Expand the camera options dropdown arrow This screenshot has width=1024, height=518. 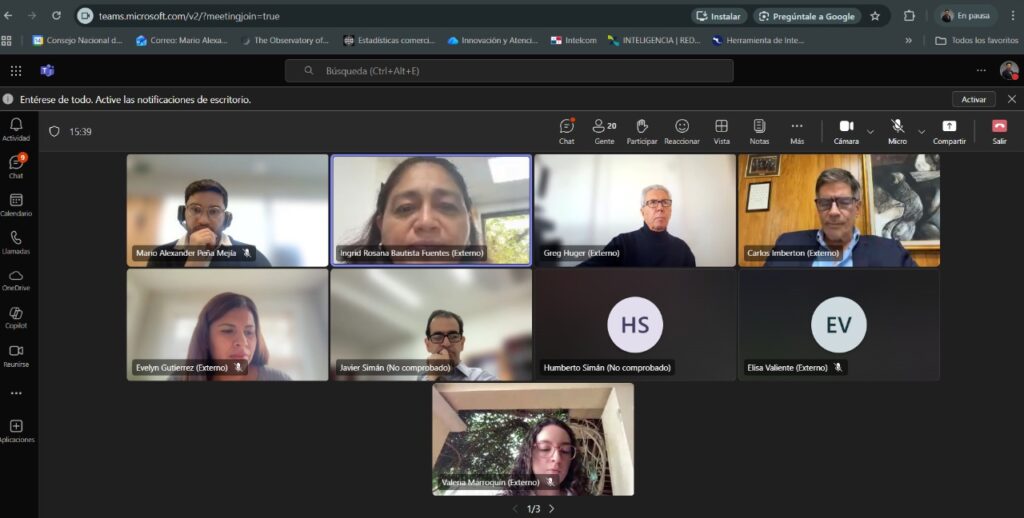[x=870, y=131]
